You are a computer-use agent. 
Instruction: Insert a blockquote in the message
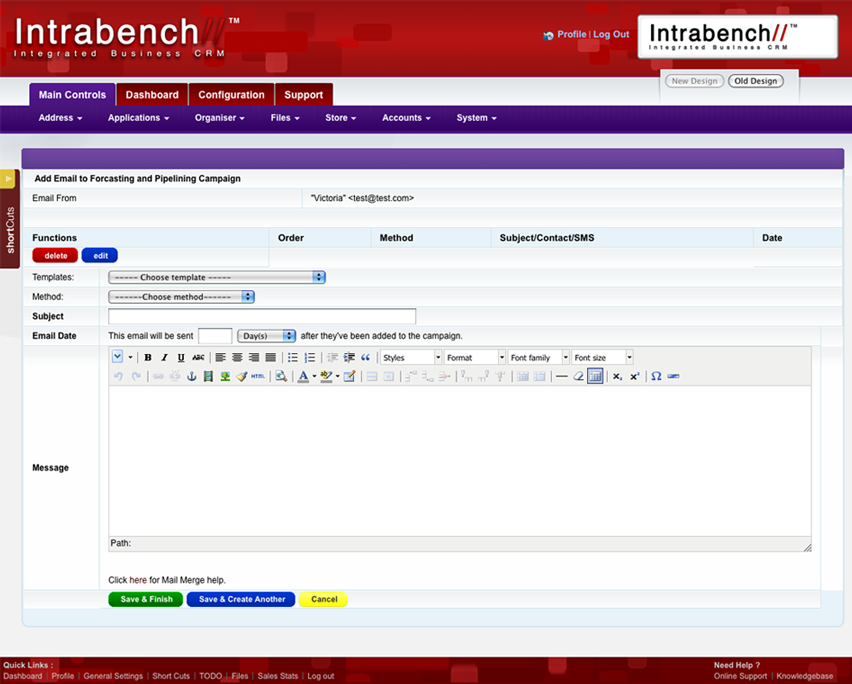366,357
